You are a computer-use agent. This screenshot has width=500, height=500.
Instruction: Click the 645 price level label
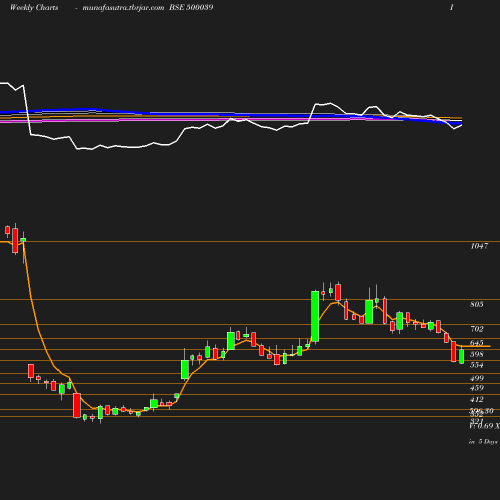[477, 343]
